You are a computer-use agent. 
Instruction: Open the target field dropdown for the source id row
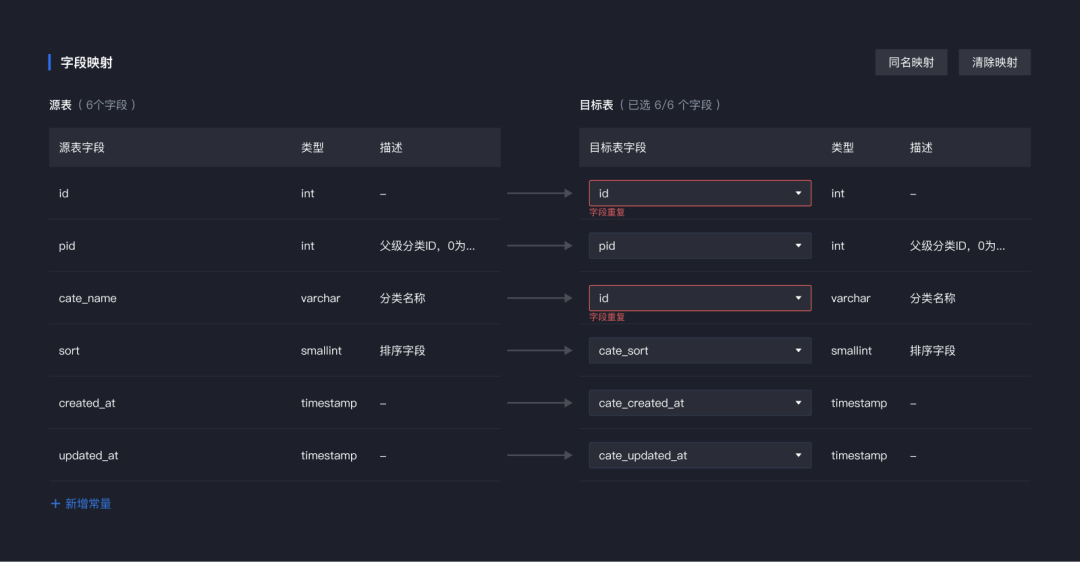click(700, 194)
